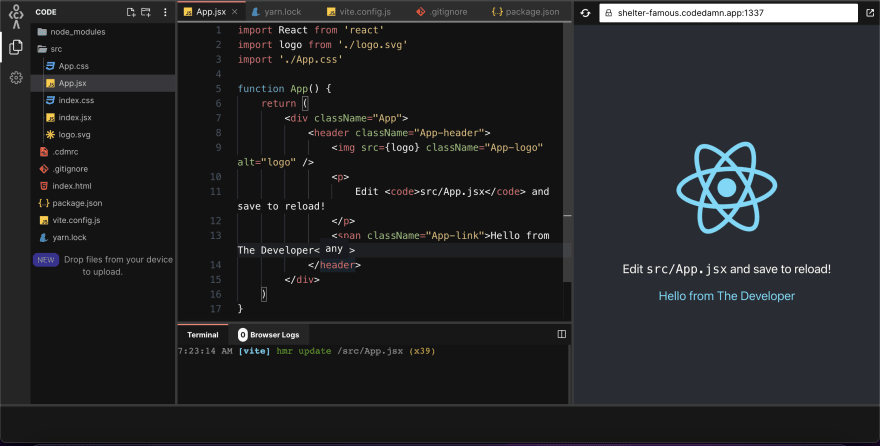This screenshot has width=880, height=446.
Task: Click the preview URL address field
Action: [728, 12]
